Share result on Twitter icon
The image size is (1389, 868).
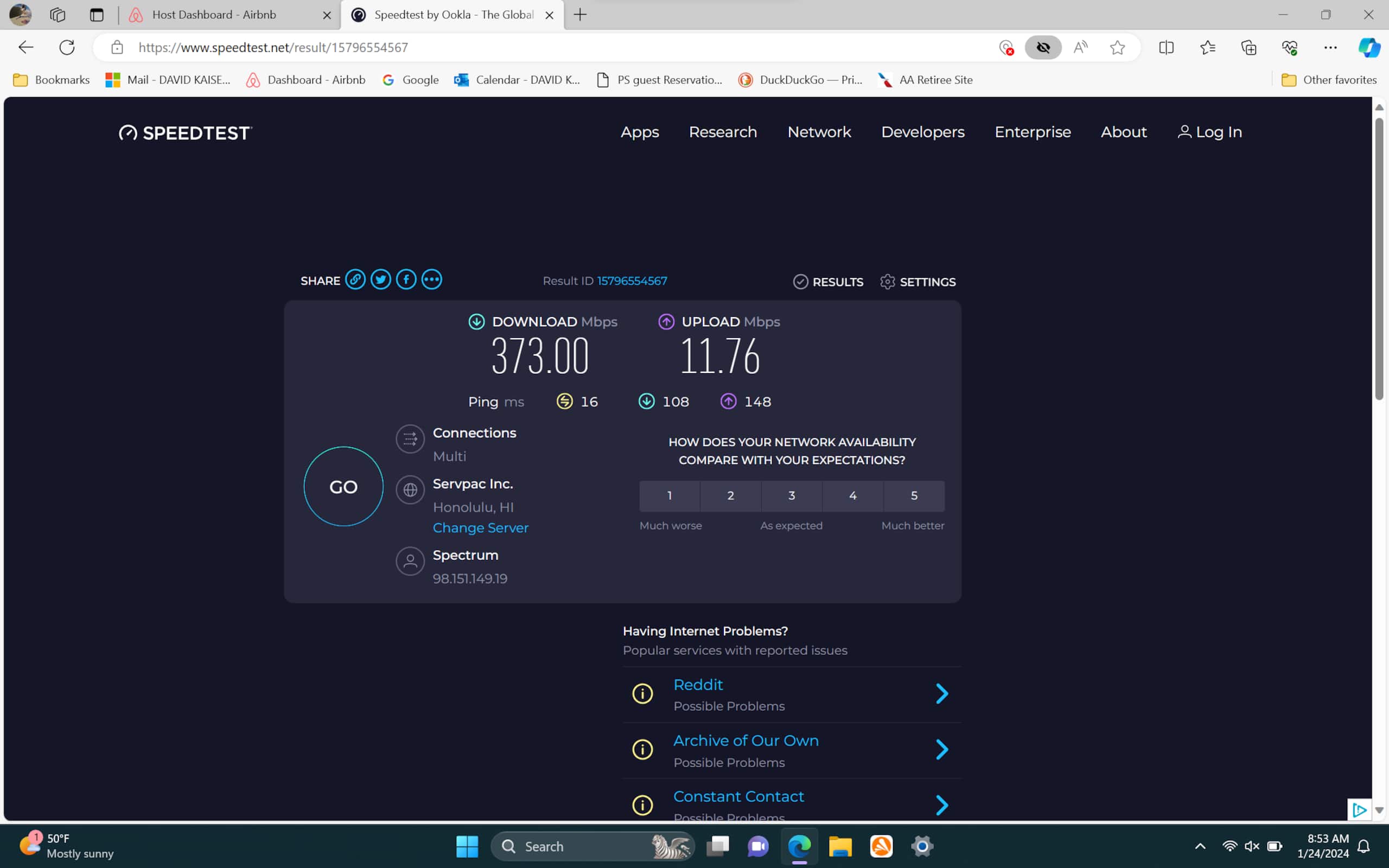point(380,280)
